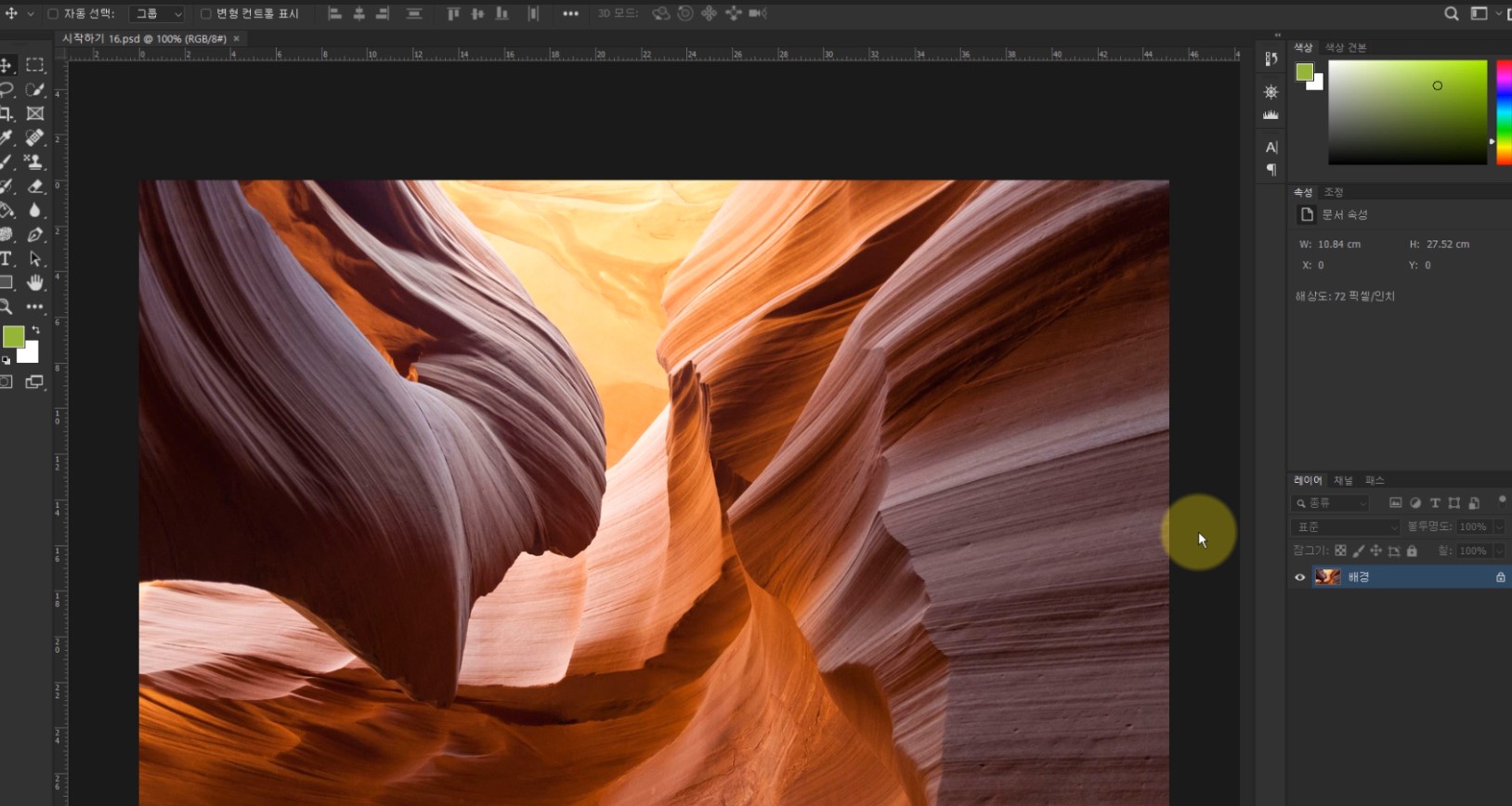This screenshot has width=1512, height=806.
Task: Expand the 종류 layer filter dropdown
Action: click(1333, 503)
